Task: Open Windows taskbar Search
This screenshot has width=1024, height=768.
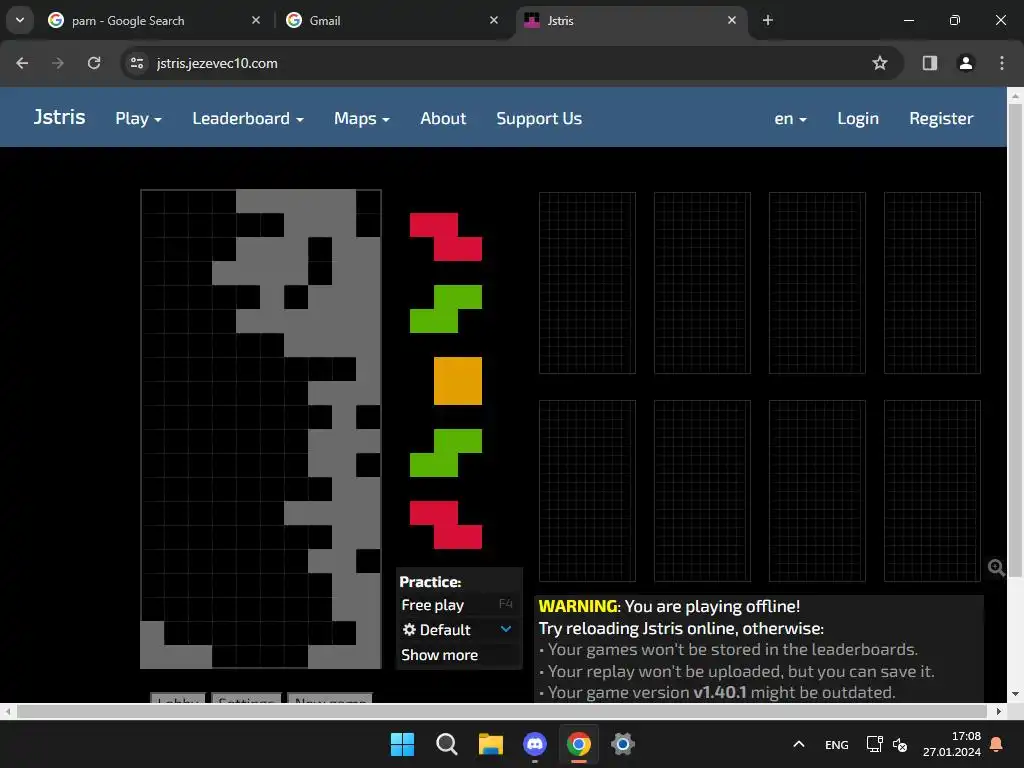Action: point(447,744)
